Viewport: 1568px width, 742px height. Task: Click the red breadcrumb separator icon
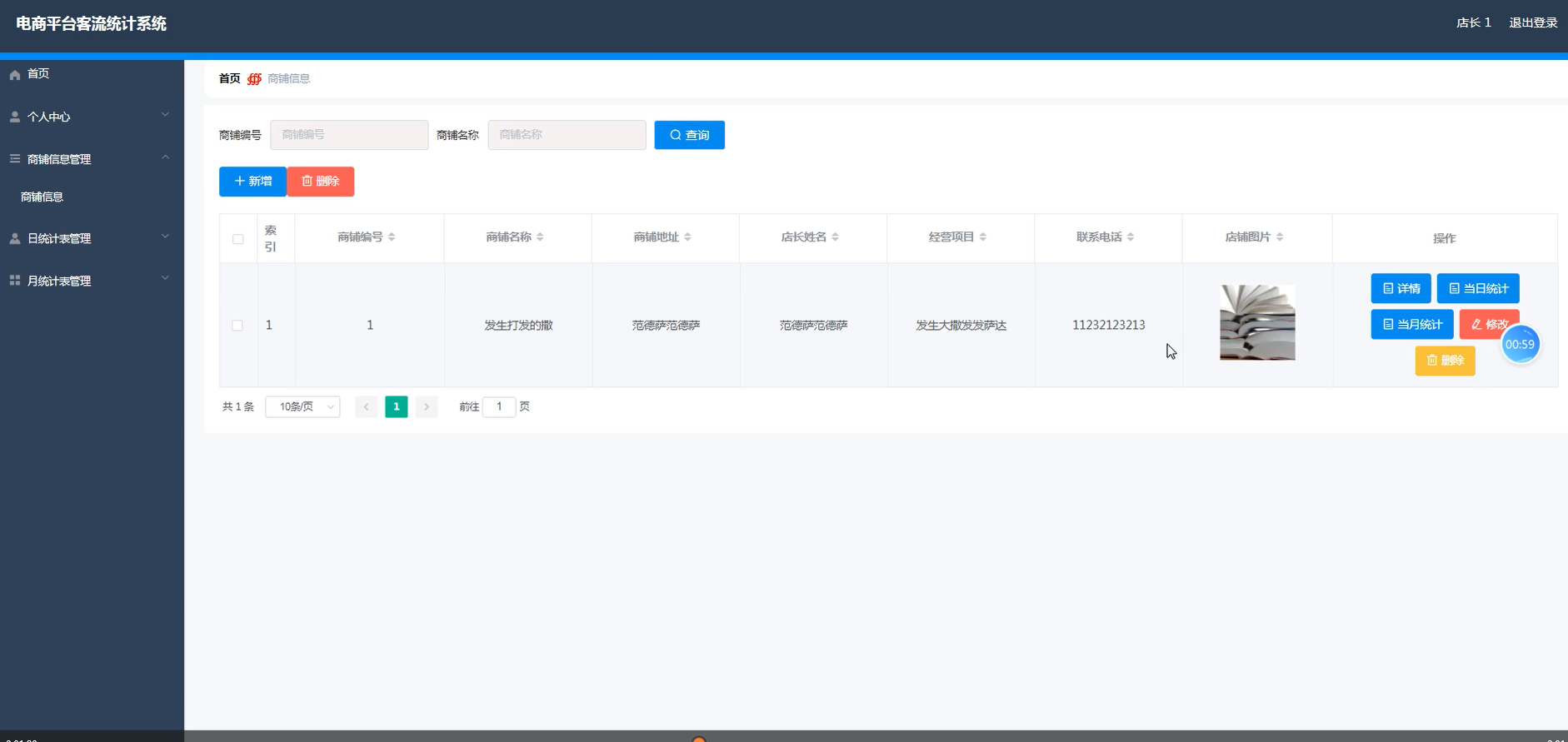pyautogui.click(x=254, y=79)
